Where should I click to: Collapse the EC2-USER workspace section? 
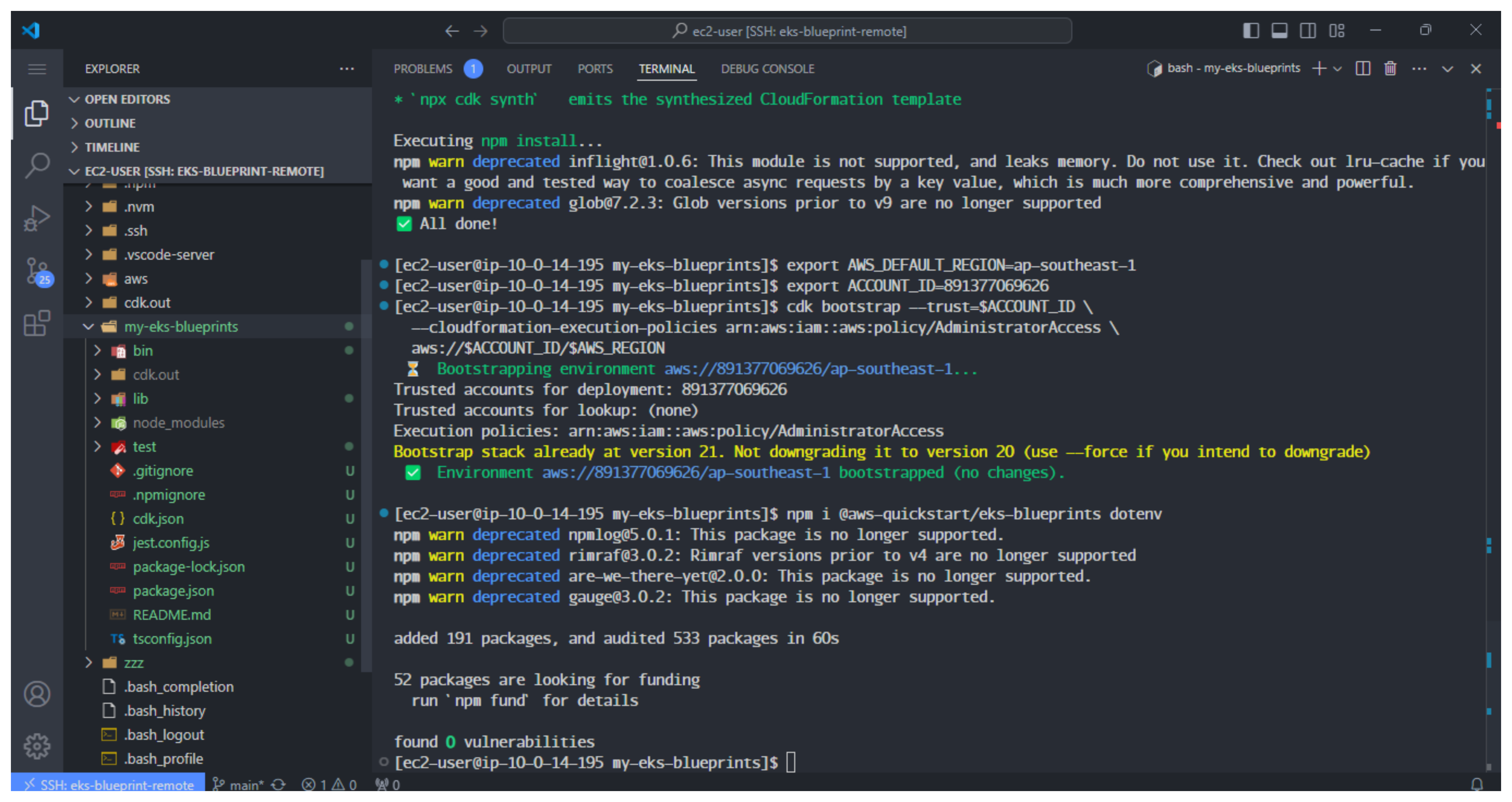point(217,171)
